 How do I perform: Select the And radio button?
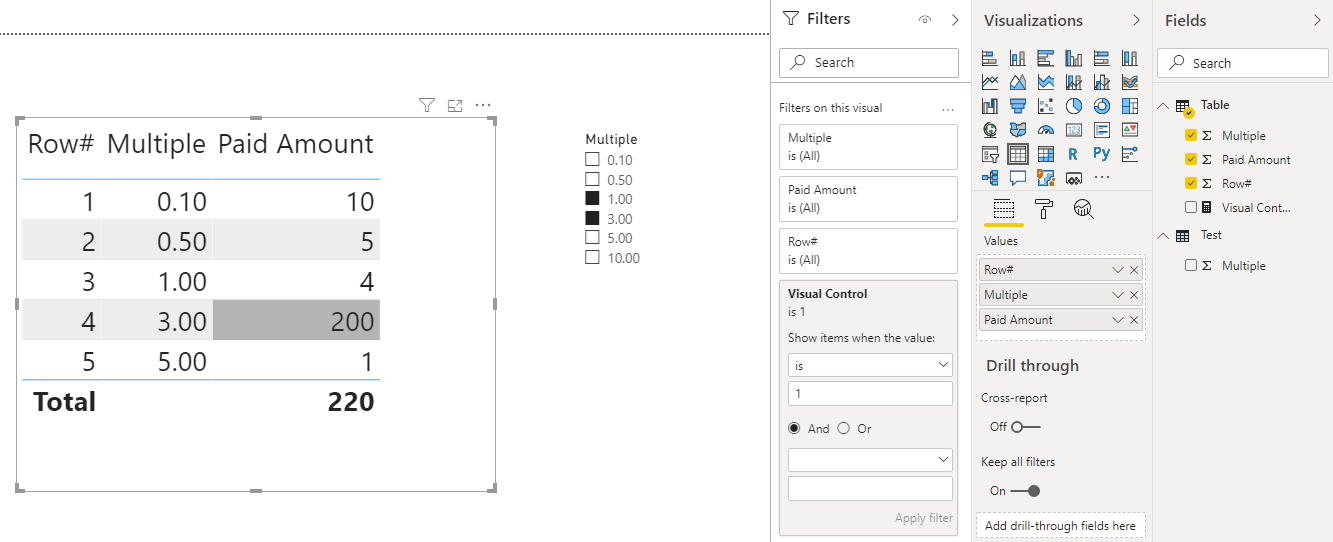coord(794,428)
